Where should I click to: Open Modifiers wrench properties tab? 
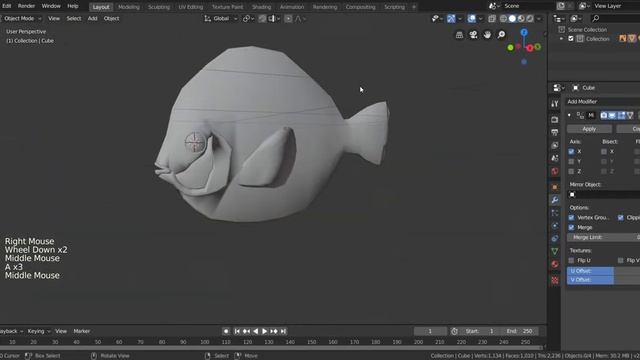[555, 200]
